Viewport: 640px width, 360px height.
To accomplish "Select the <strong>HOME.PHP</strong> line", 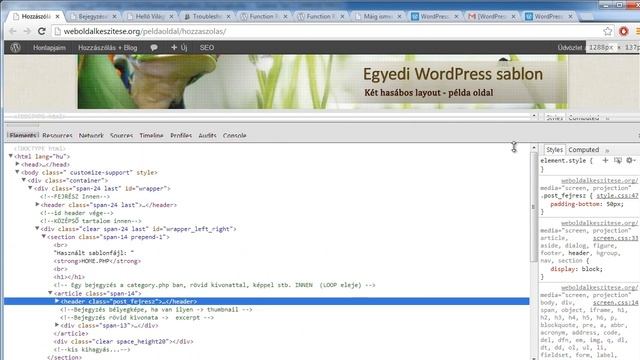I will click(x=97, y=261).
